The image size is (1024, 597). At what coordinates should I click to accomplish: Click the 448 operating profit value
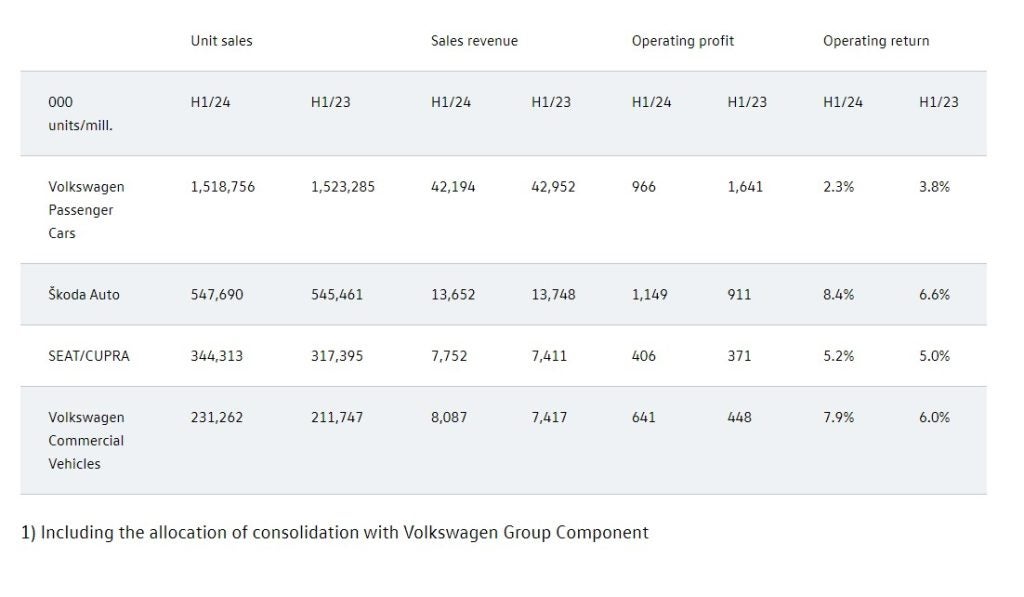pos(739,417)
